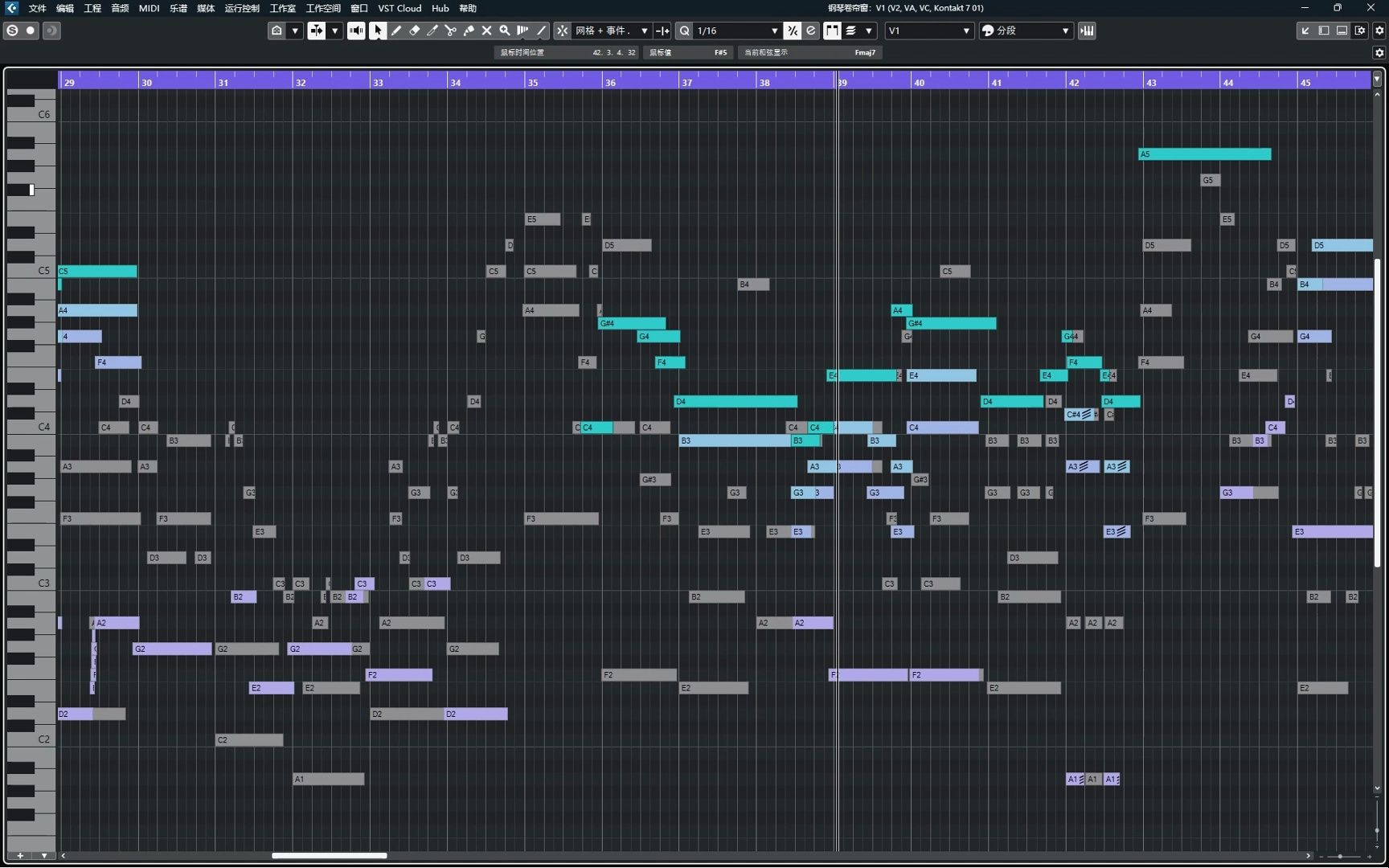Select the Line tool

pos(541,31)
